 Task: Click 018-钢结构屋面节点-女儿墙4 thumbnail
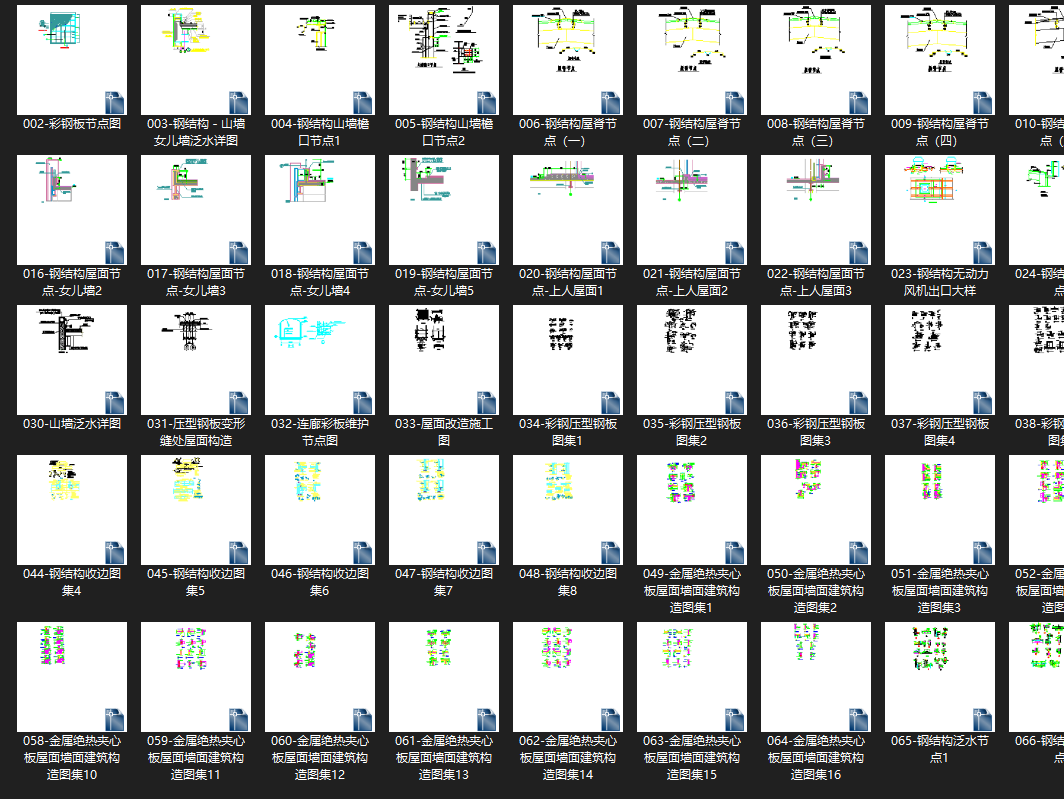320,210
